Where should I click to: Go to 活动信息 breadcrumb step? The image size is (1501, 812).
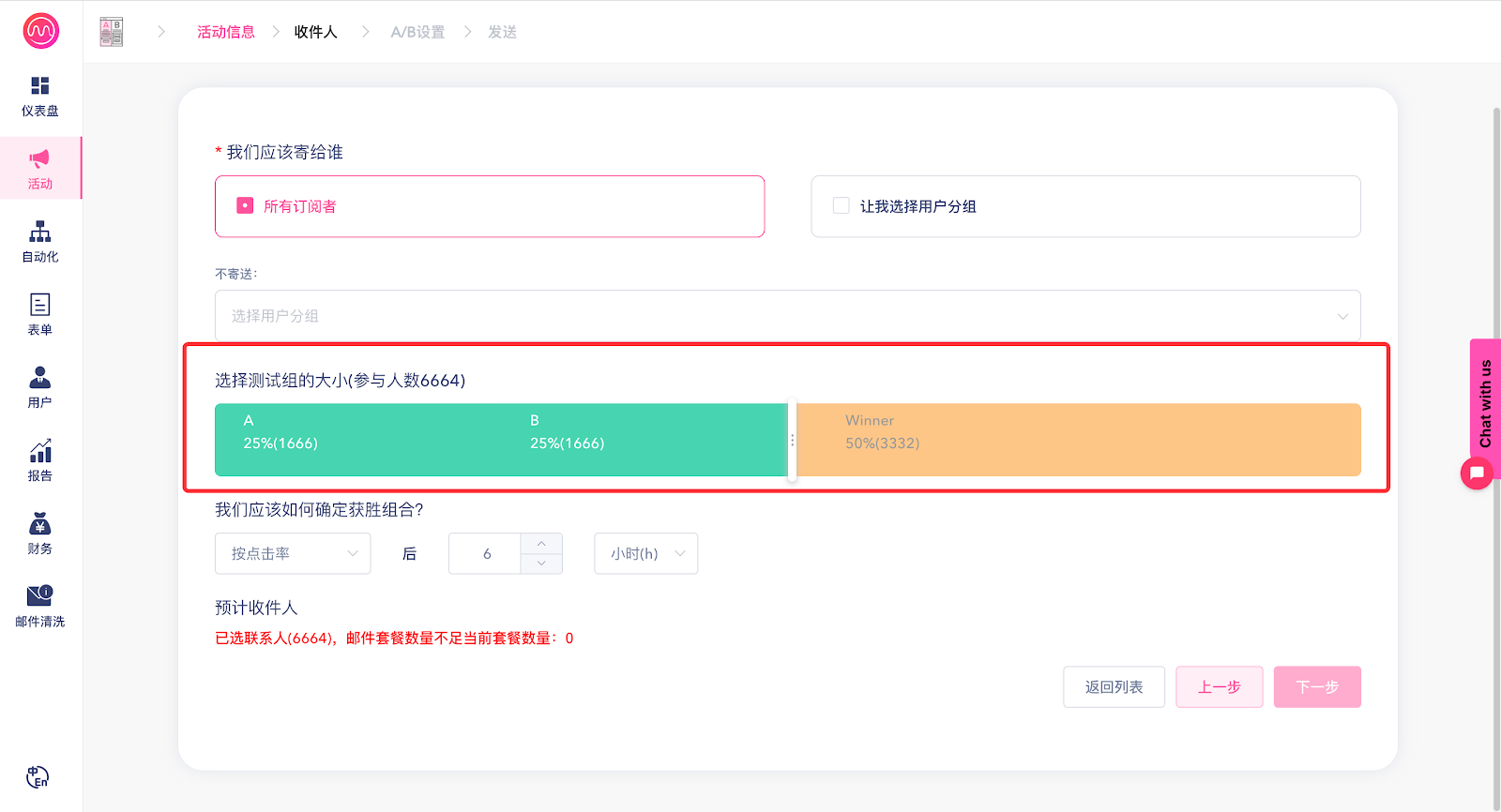tap(226, 32)
